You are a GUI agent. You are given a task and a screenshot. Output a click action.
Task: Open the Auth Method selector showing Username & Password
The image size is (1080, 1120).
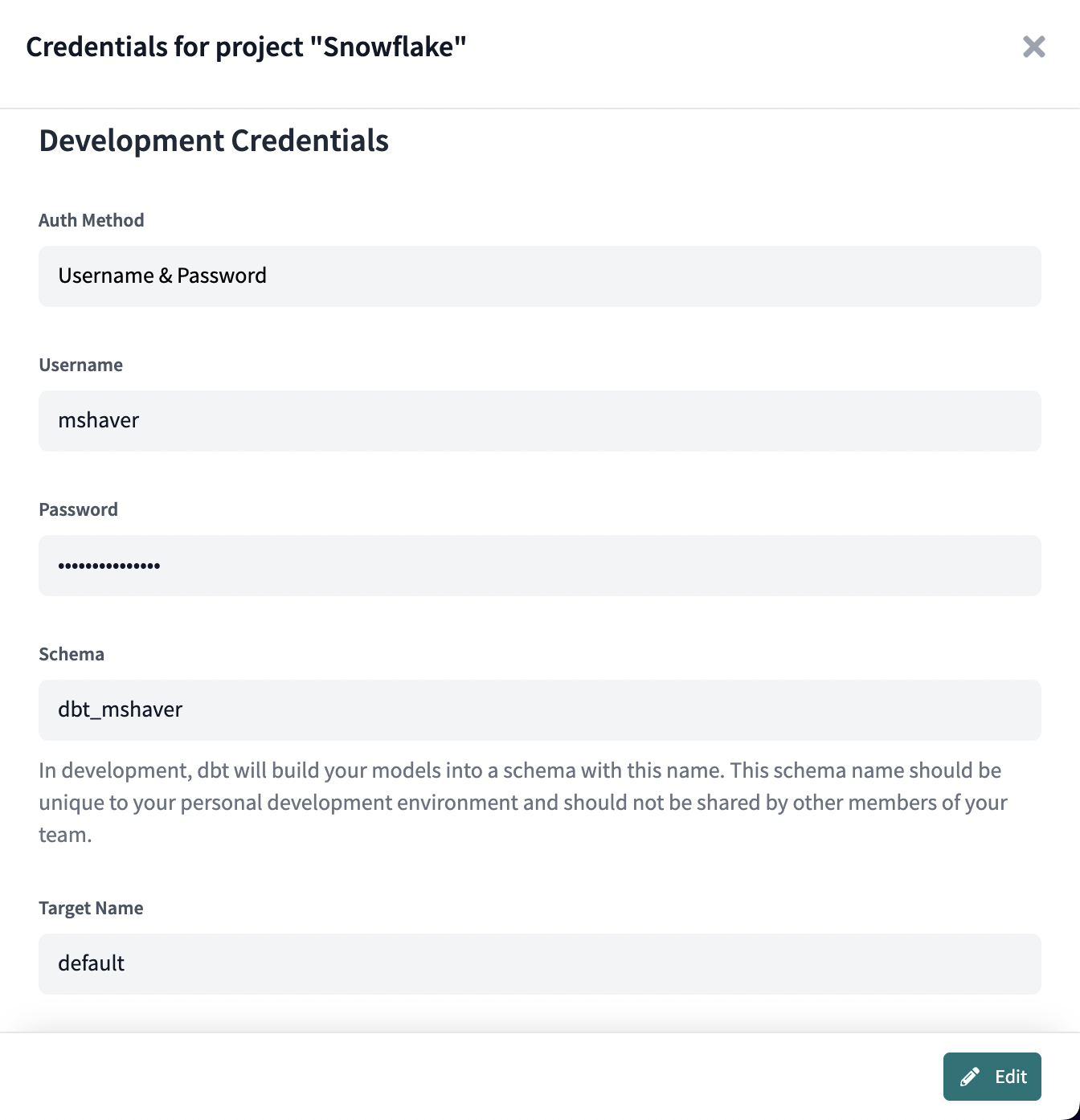[x=539, y=276]
